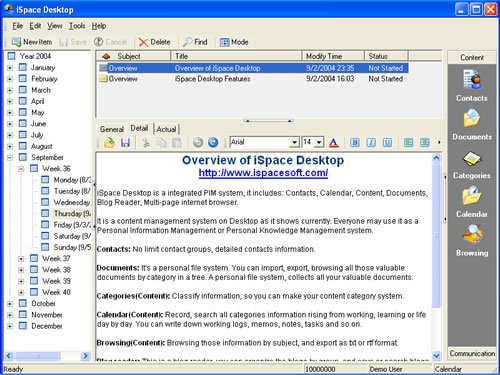The width and height of the screenshot is (500, 375).
Task: Click the New Item toolbar button
Action: 32,42
